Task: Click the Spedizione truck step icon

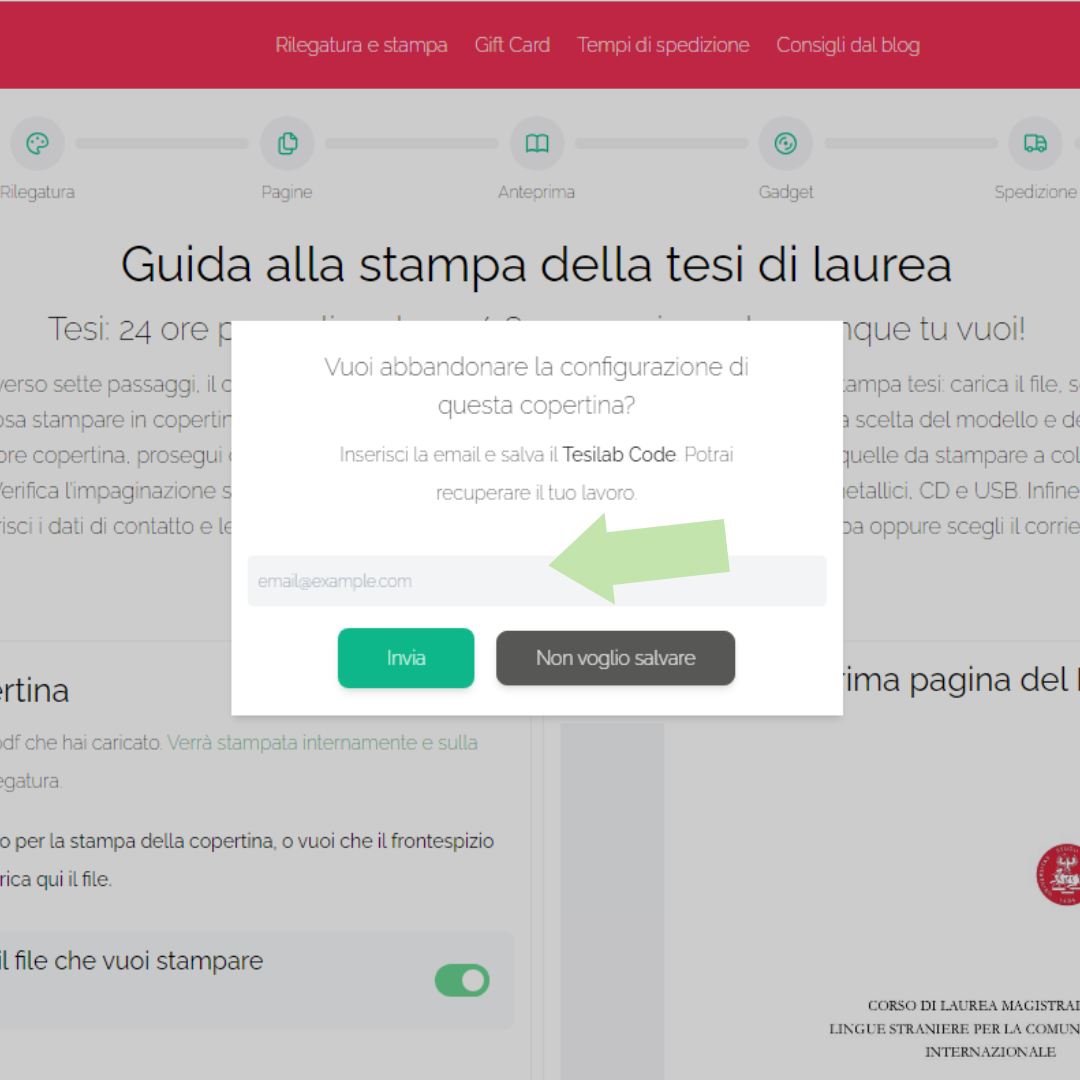Action: pos(1036,143)
